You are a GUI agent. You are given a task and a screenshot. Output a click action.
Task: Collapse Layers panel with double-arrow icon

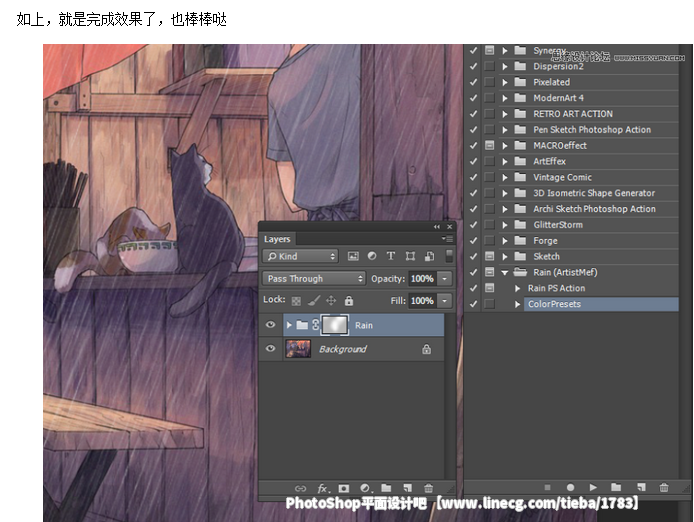click(x=437, y=227)
